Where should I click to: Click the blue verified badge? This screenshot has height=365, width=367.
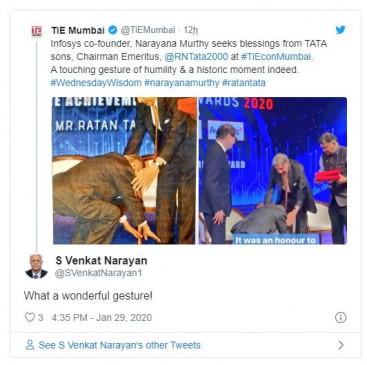[113, 30]
